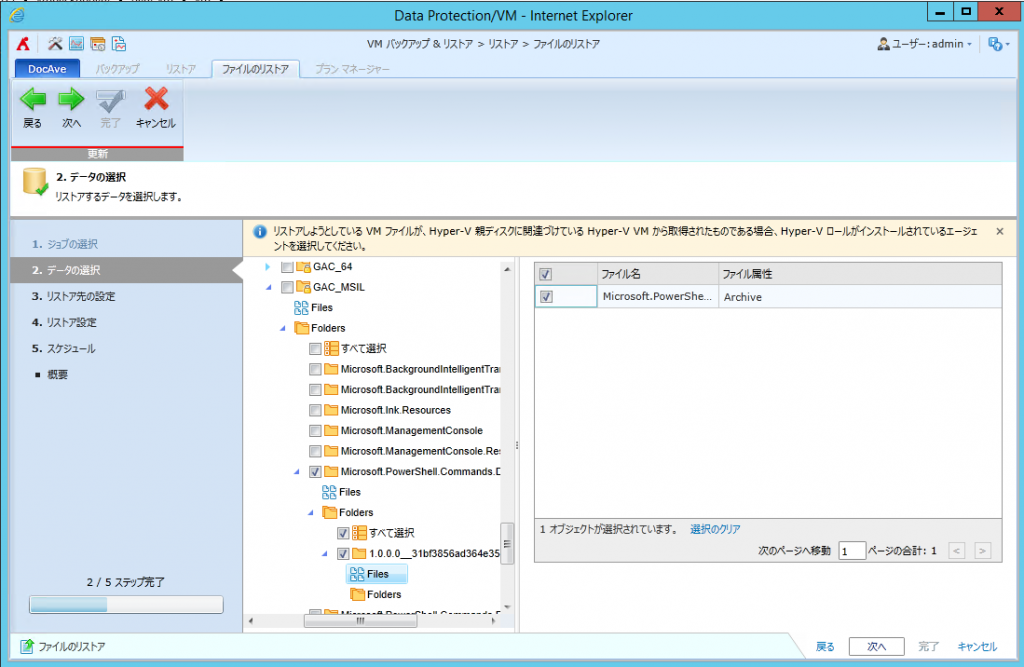1024x667 pixels.
Task: Click the ファイルのリストア icon in status bar
Action: pyautogui.click(x=27, y=646)
